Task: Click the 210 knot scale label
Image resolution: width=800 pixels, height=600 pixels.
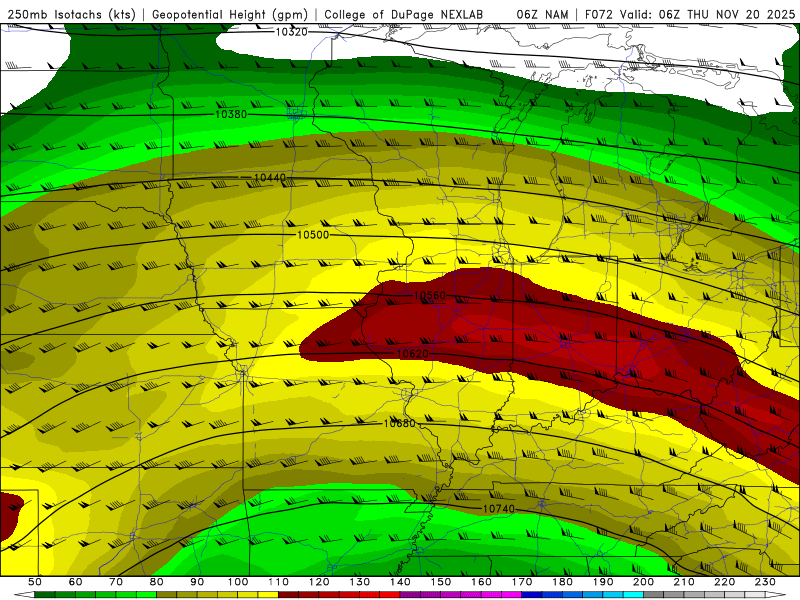Action: click(x=684, y=582)
